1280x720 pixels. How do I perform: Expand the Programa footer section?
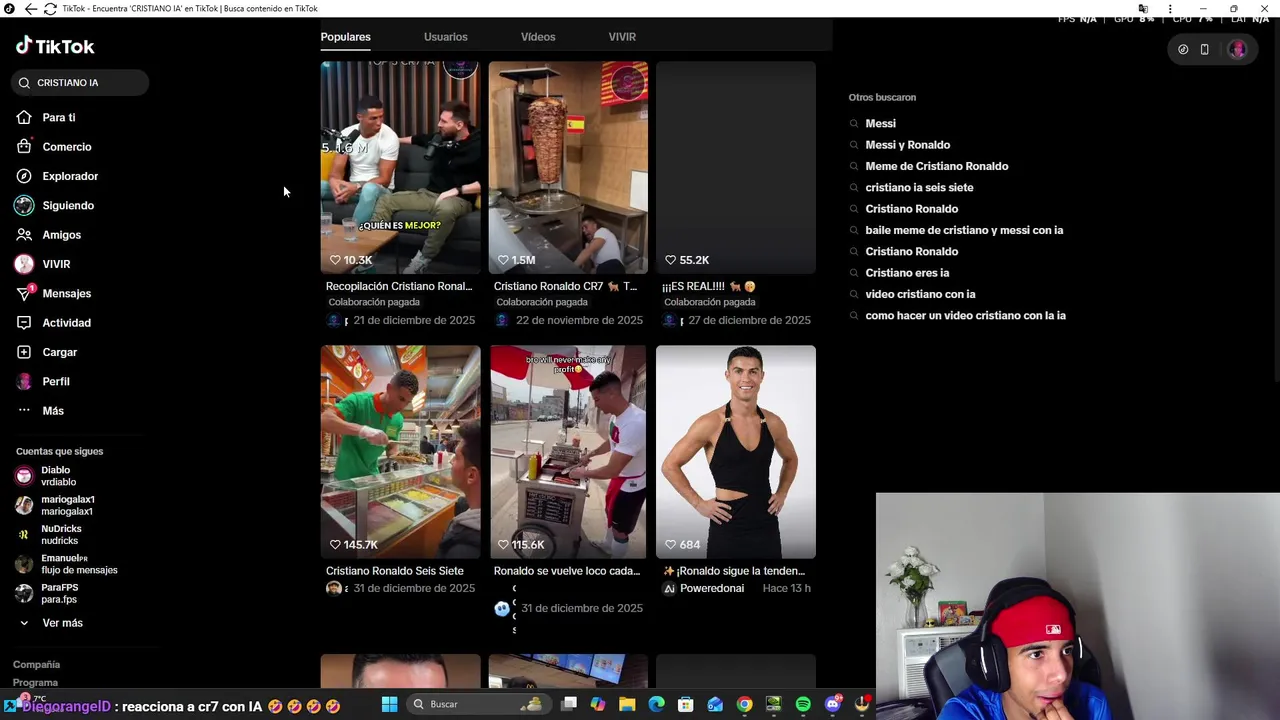click(x=35, y=683)
